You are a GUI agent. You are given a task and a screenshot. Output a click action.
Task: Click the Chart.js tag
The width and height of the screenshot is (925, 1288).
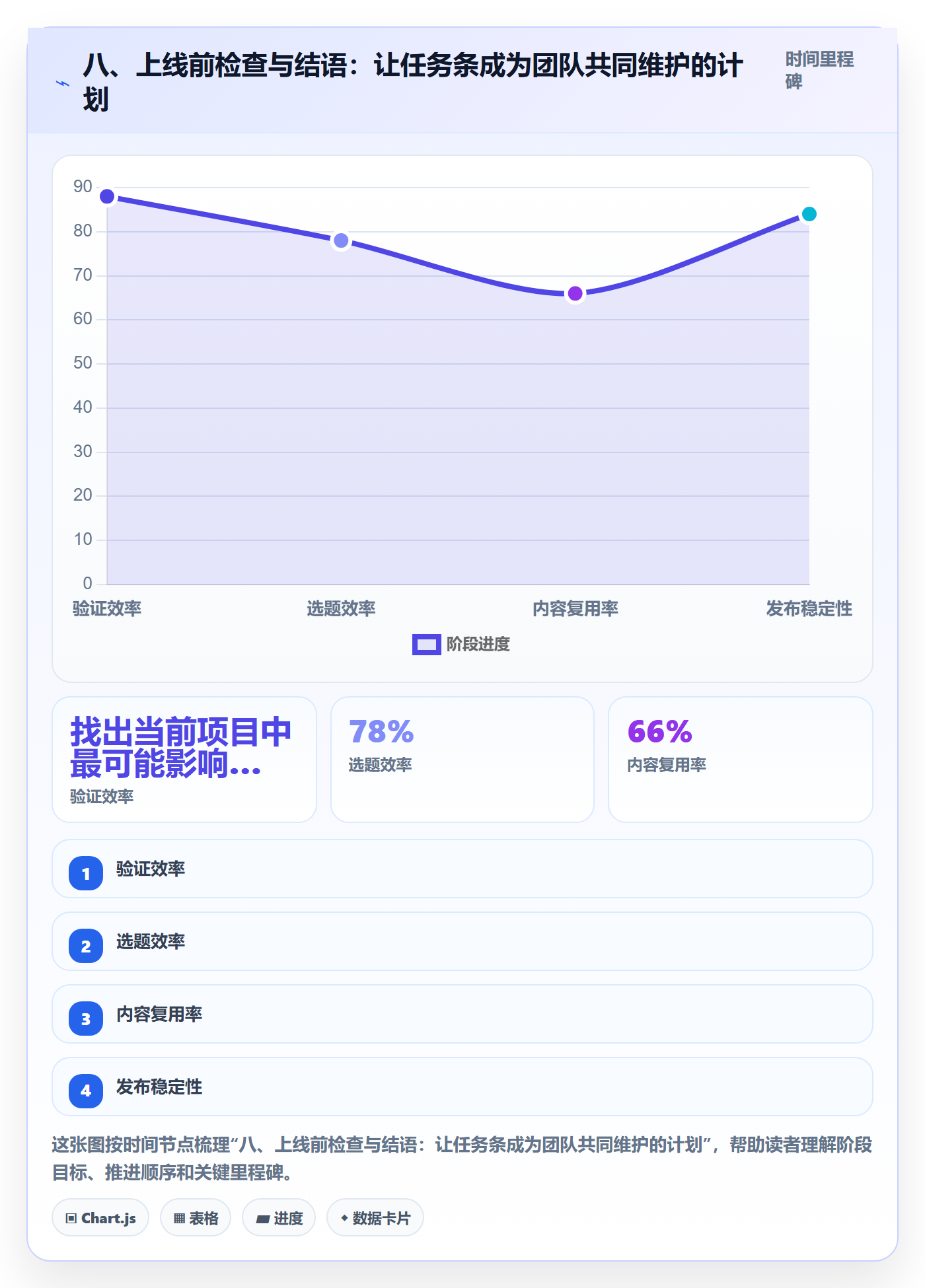click(x=100, y=1217)
